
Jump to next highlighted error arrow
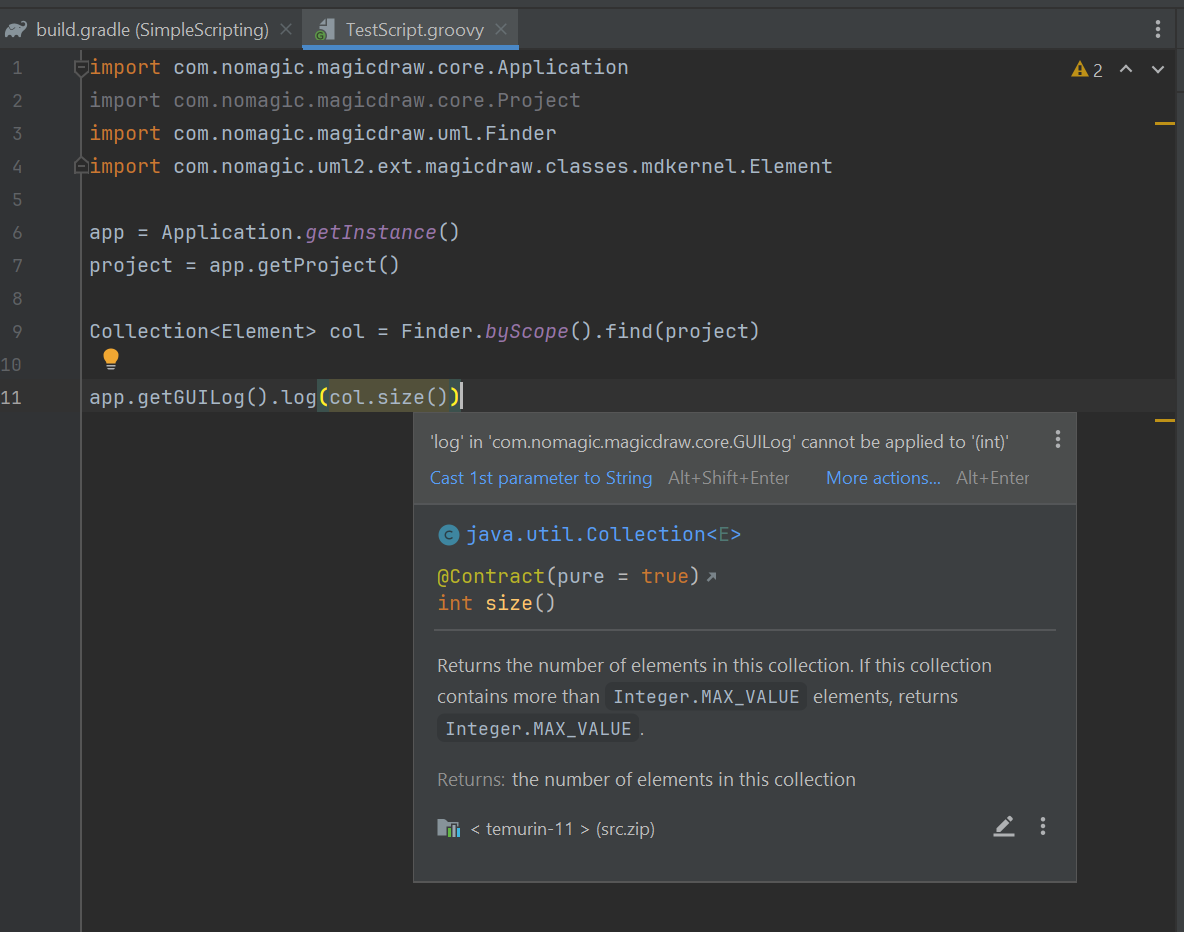pyautogui.click(x=1158, y=69)
